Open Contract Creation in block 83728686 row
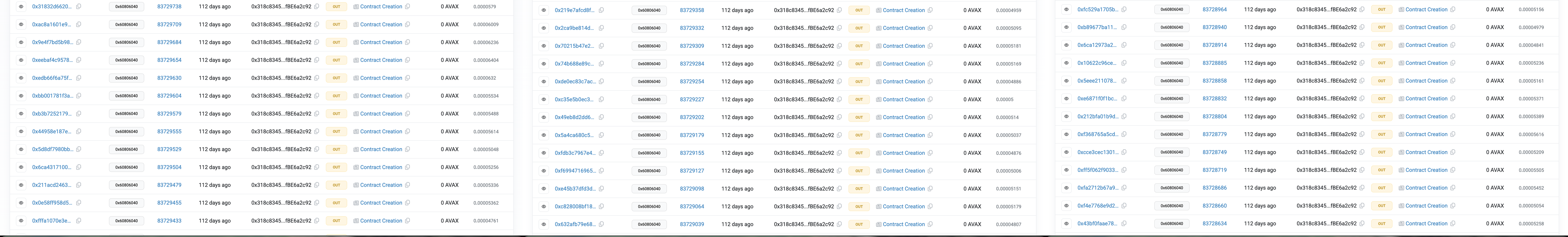 [1427, 188]
